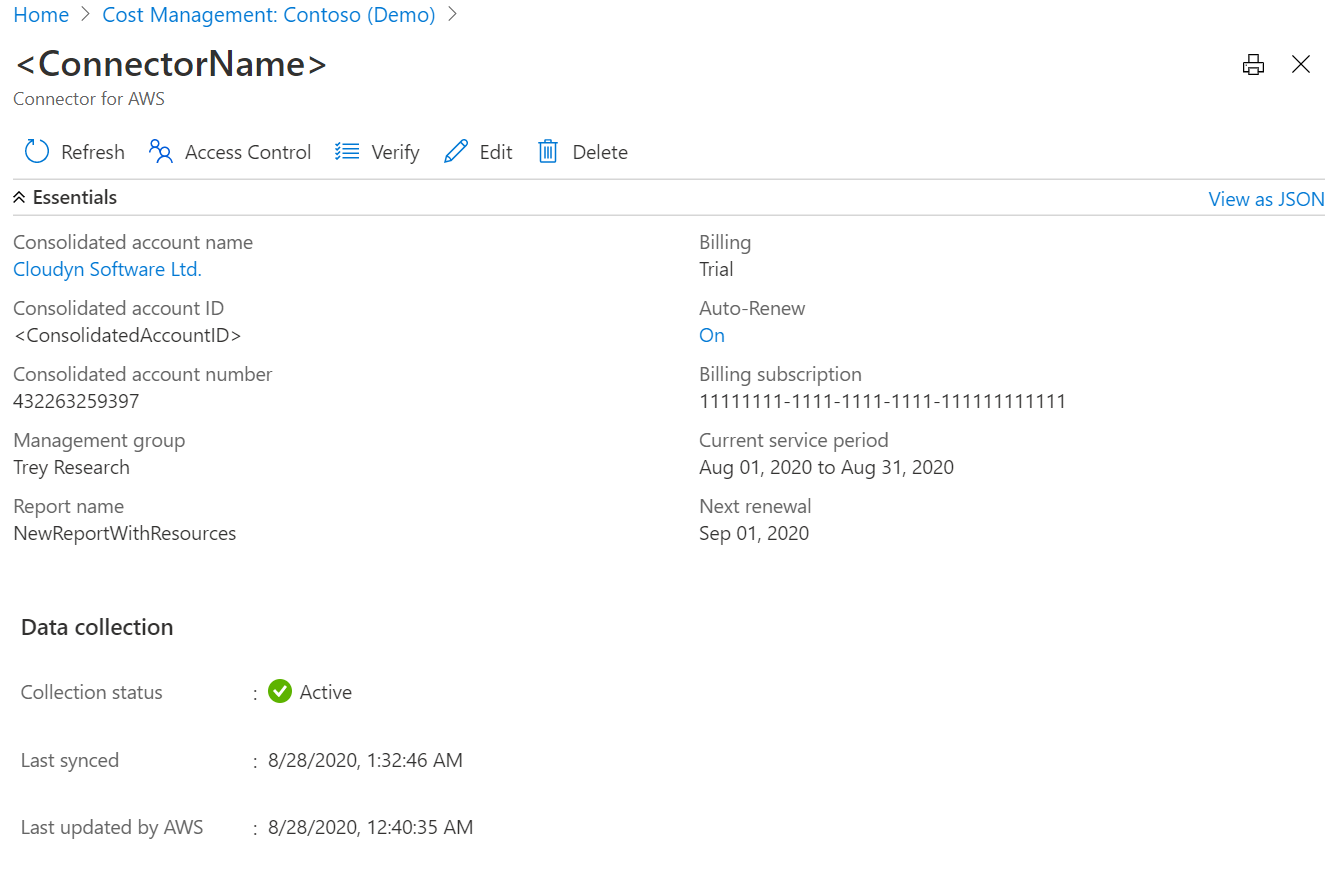Click the Verify checklist icon
Image resolution: width=1340 pixels, height=881 pixels.
point(347,152)
